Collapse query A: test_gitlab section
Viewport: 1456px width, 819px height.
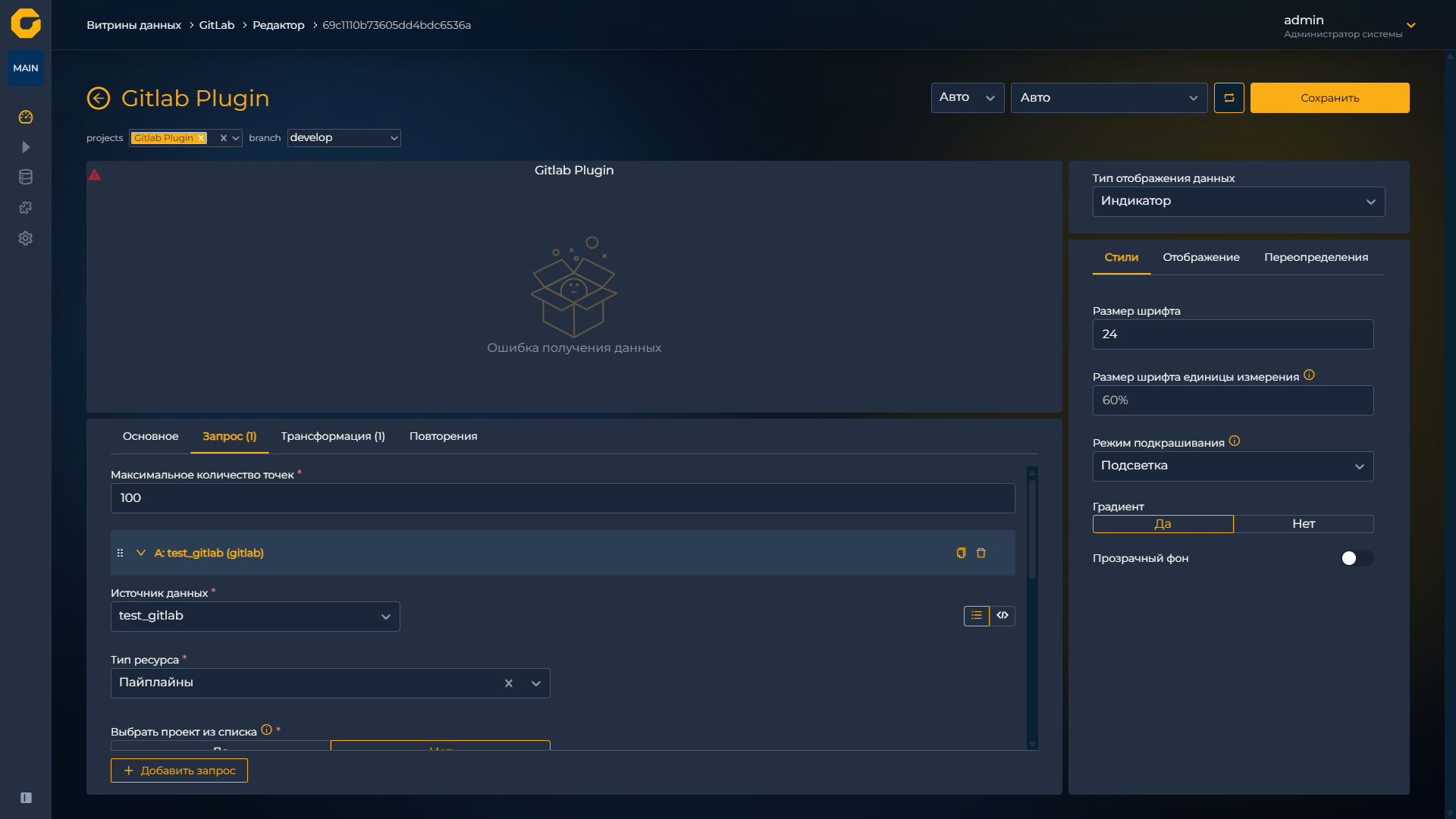pyautogui.click(x=141, y=553)
